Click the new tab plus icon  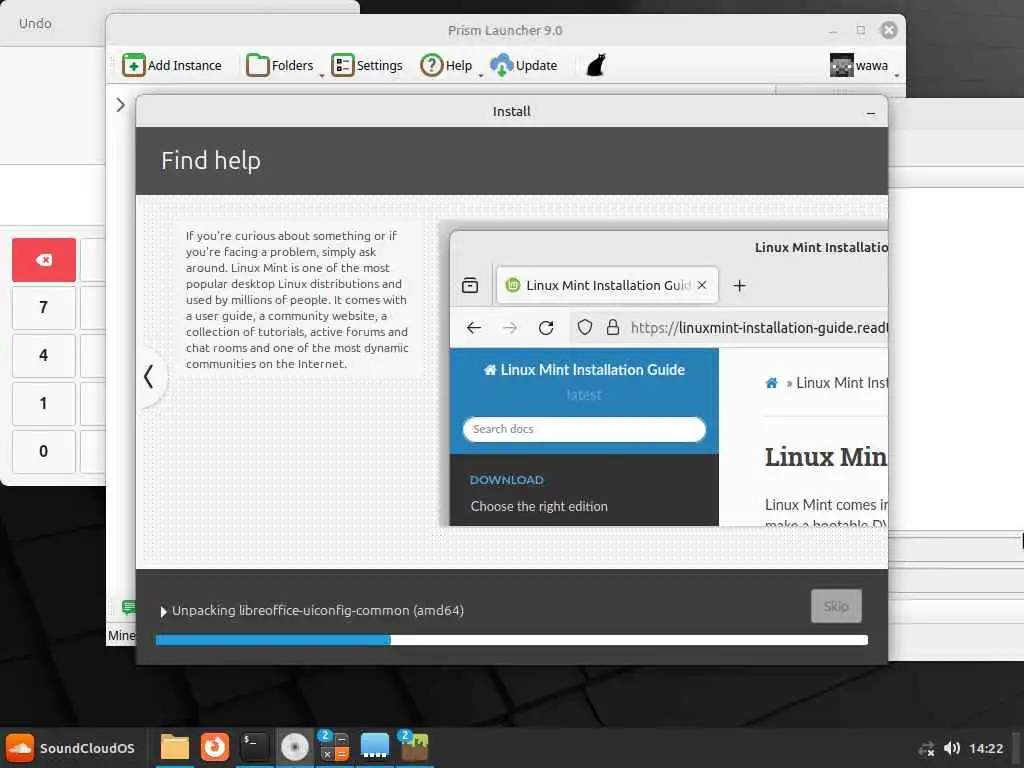point(739,285)
